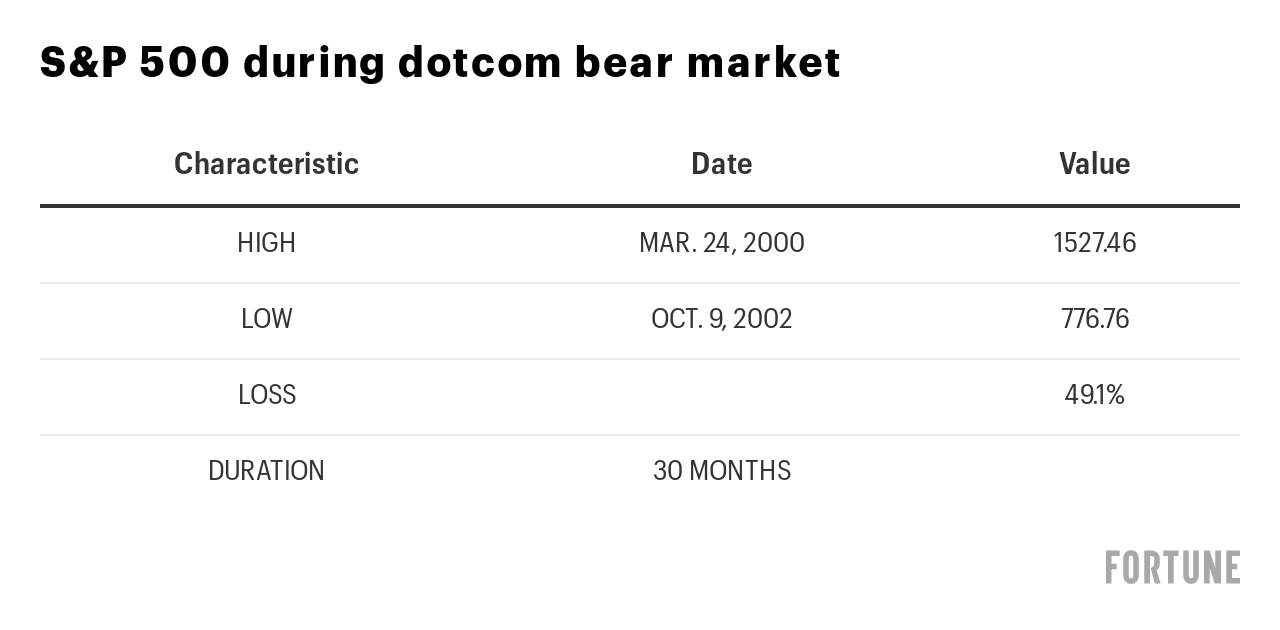Click the MAR. 24, 2000 date cell

click(x=721, y=243)
